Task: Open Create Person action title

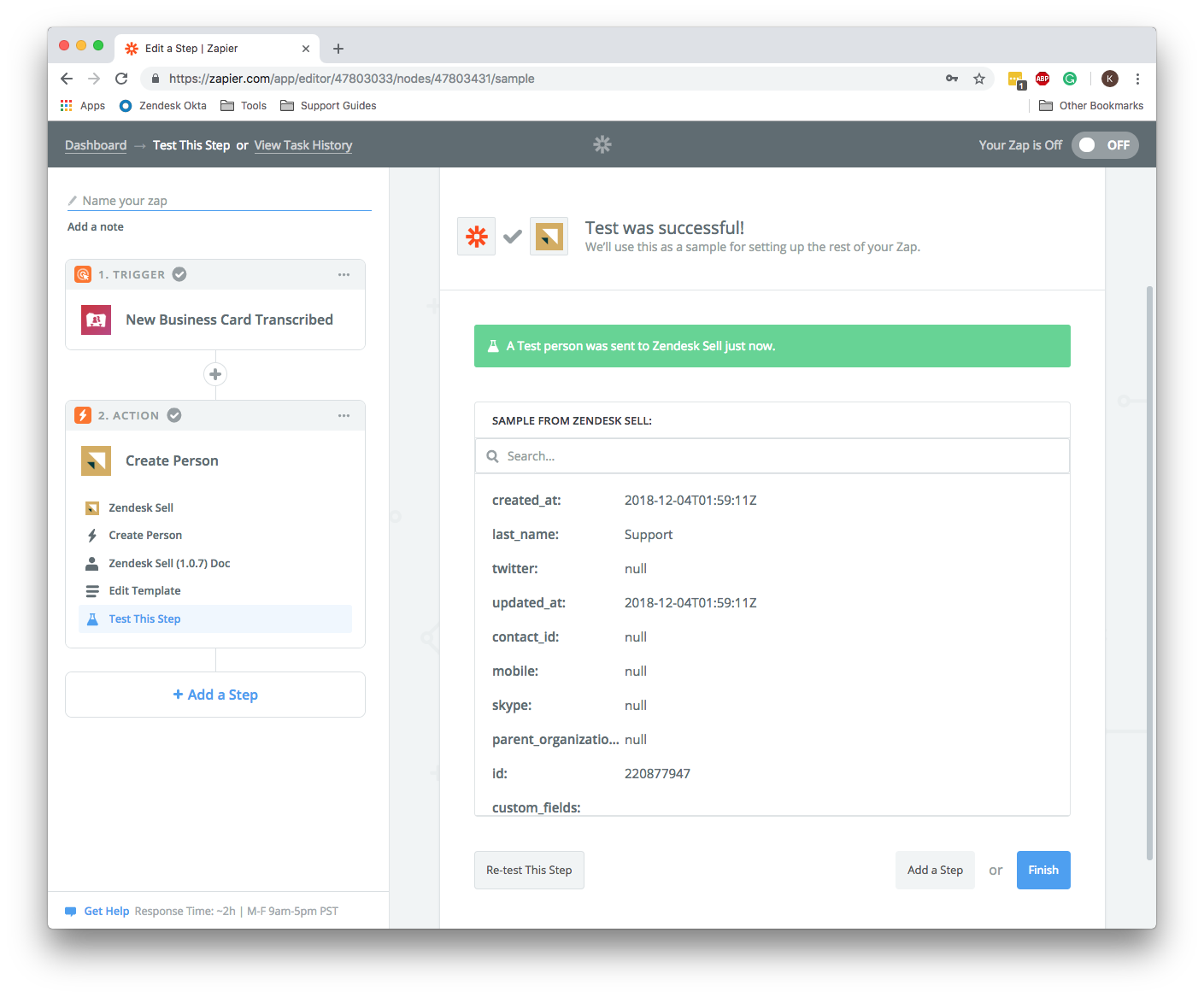Action: (x=172, y=460)
